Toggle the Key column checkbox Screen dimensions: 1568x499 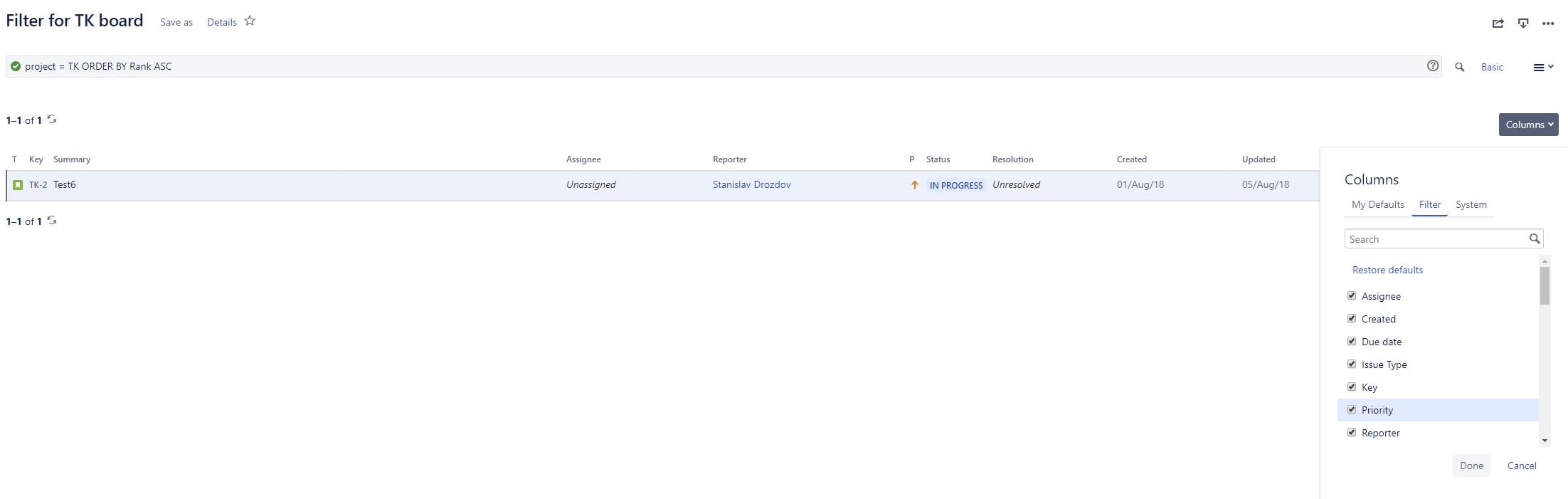coord(1352,387)
